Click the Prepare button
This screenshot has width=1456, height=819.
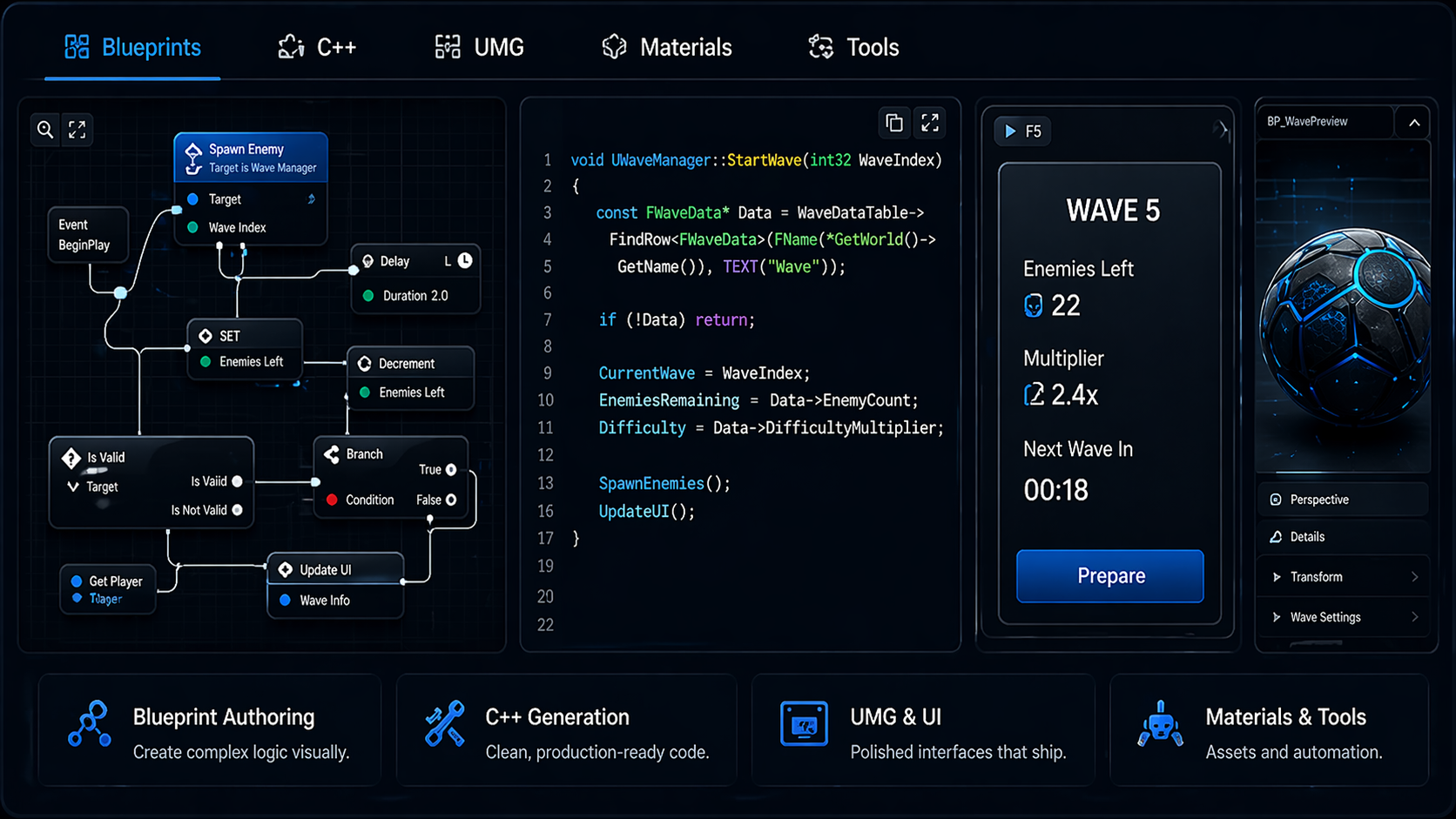pyautogui.click(x=1110, y=576)
